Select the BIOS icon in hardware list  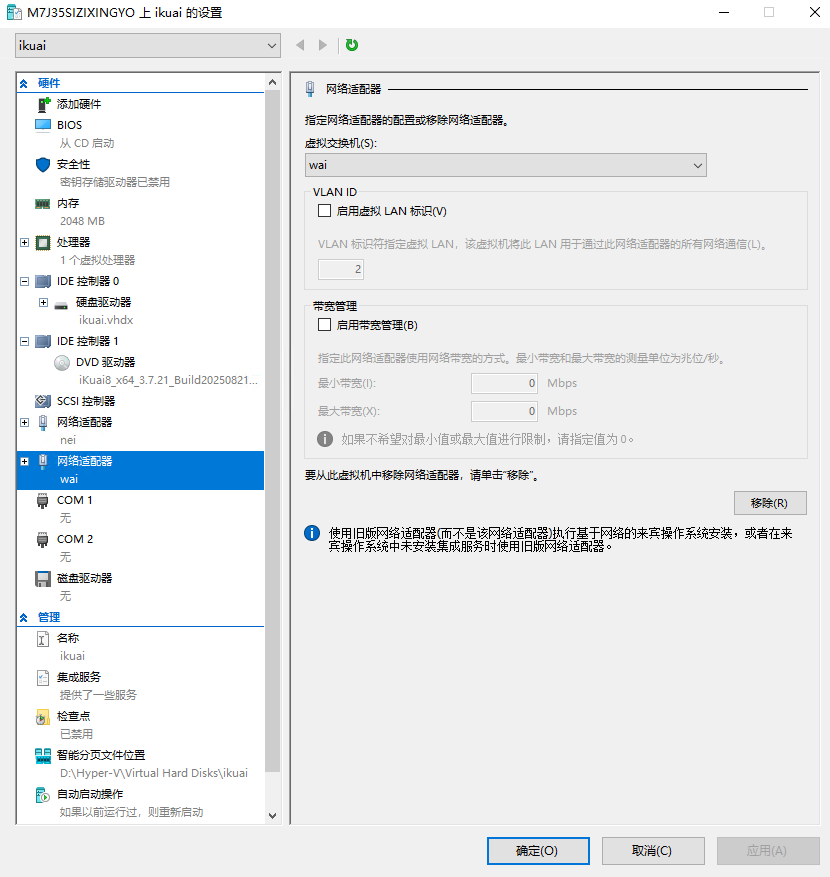(x=43, y=125)
